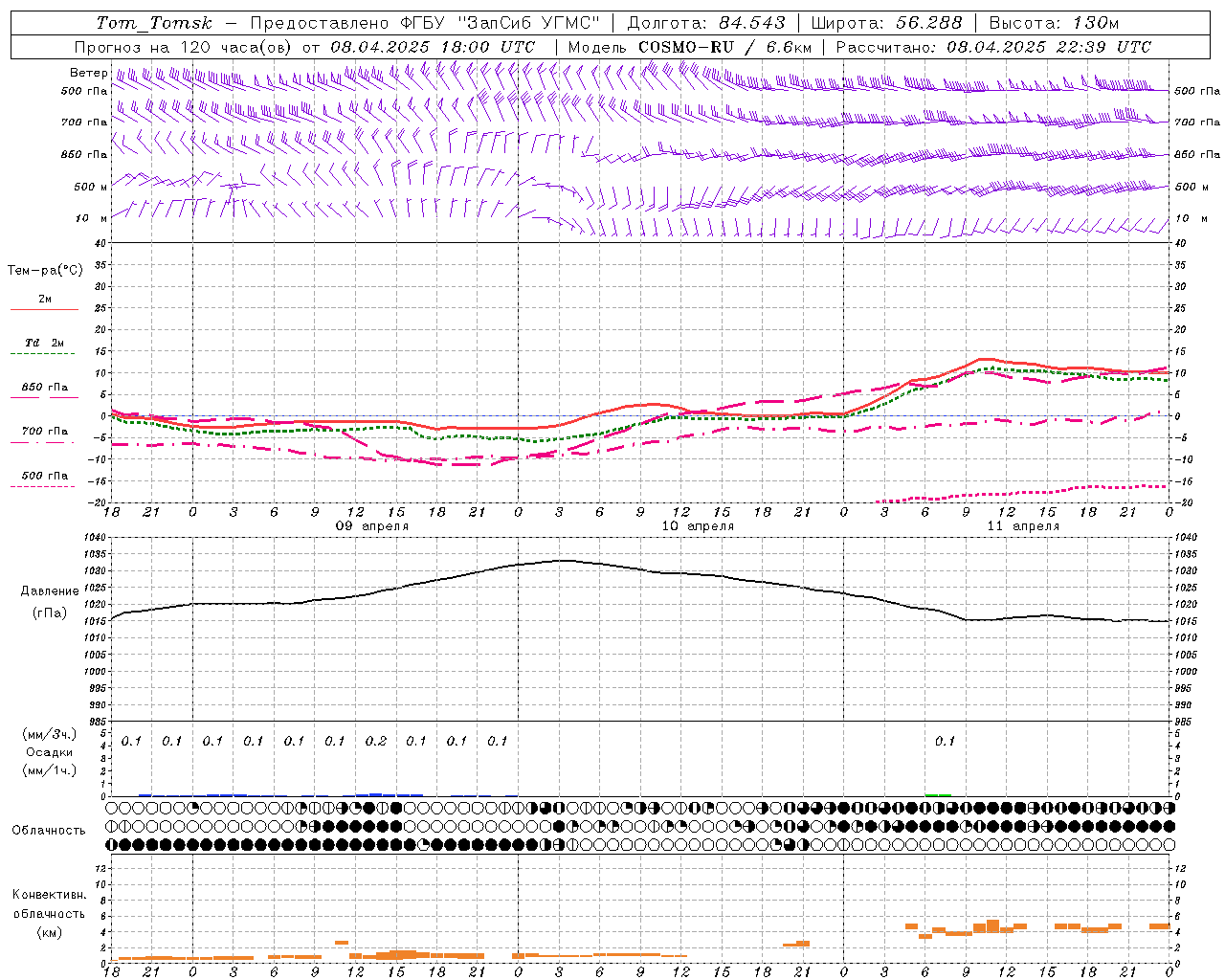Click the '11 апреля' date label
This screenshot has width=1225, height=980.
[x=1023, y=526]
